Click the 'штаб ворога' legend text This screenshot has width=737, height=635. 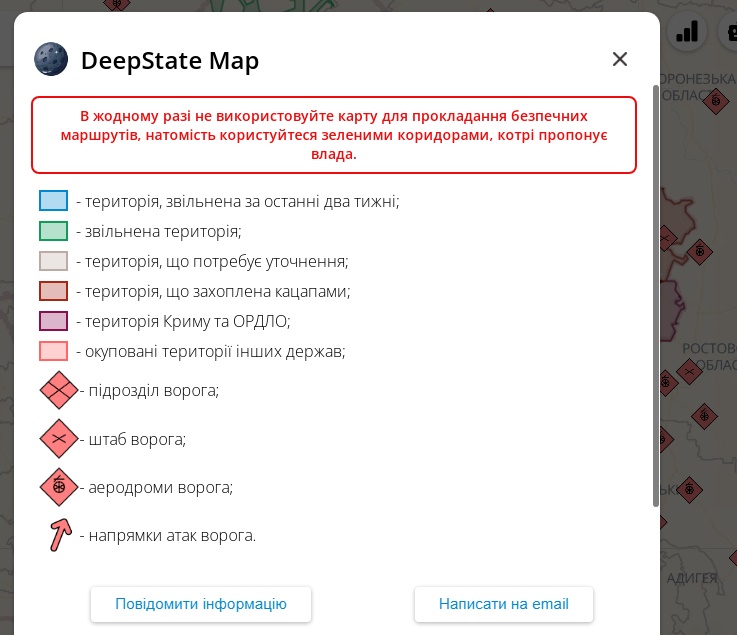(137, 439)
